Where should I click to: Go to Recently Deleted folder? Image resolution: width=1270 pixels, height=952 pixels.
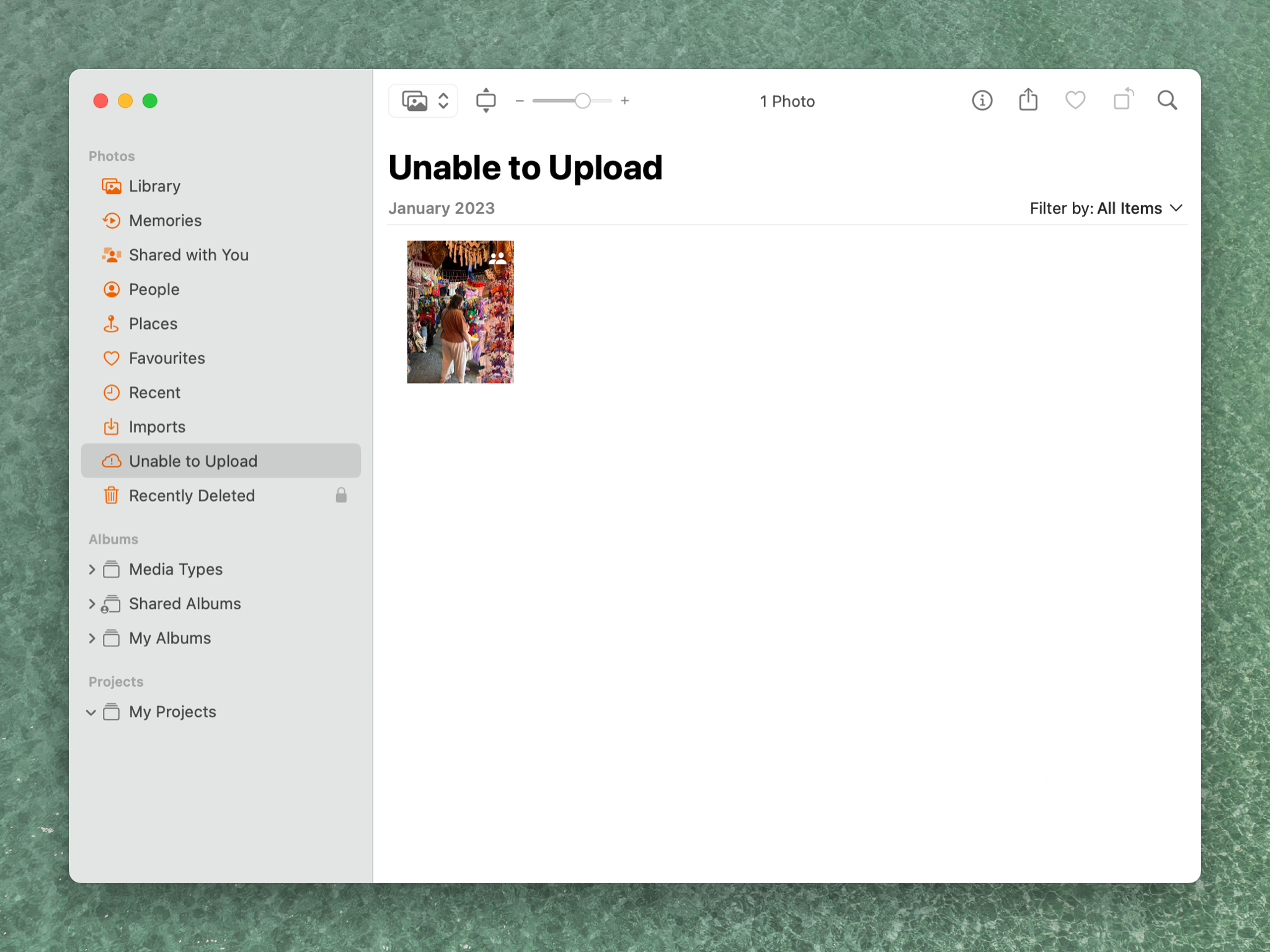pyautogui.click(x=192, y=496)
